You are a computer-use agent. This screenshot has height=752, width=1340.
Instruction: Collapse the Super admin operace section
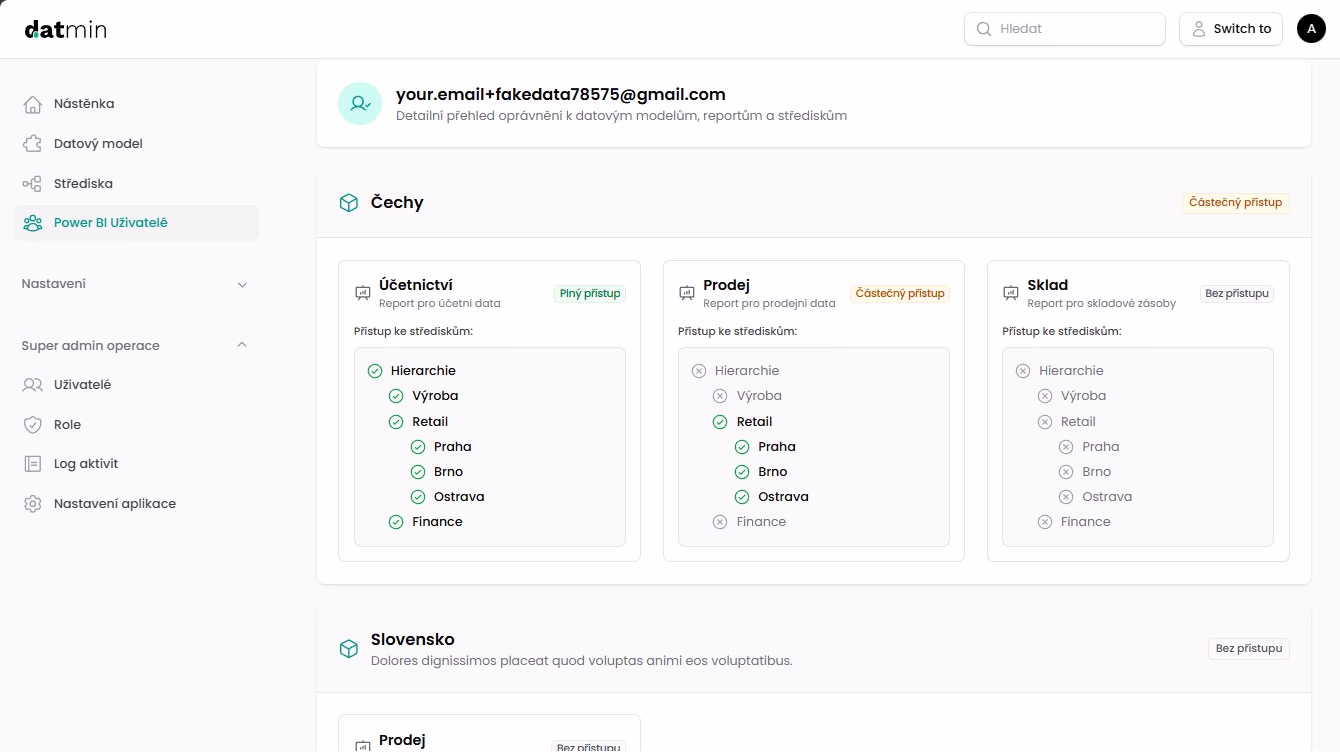pyautogui.click(x=242, y=345)
